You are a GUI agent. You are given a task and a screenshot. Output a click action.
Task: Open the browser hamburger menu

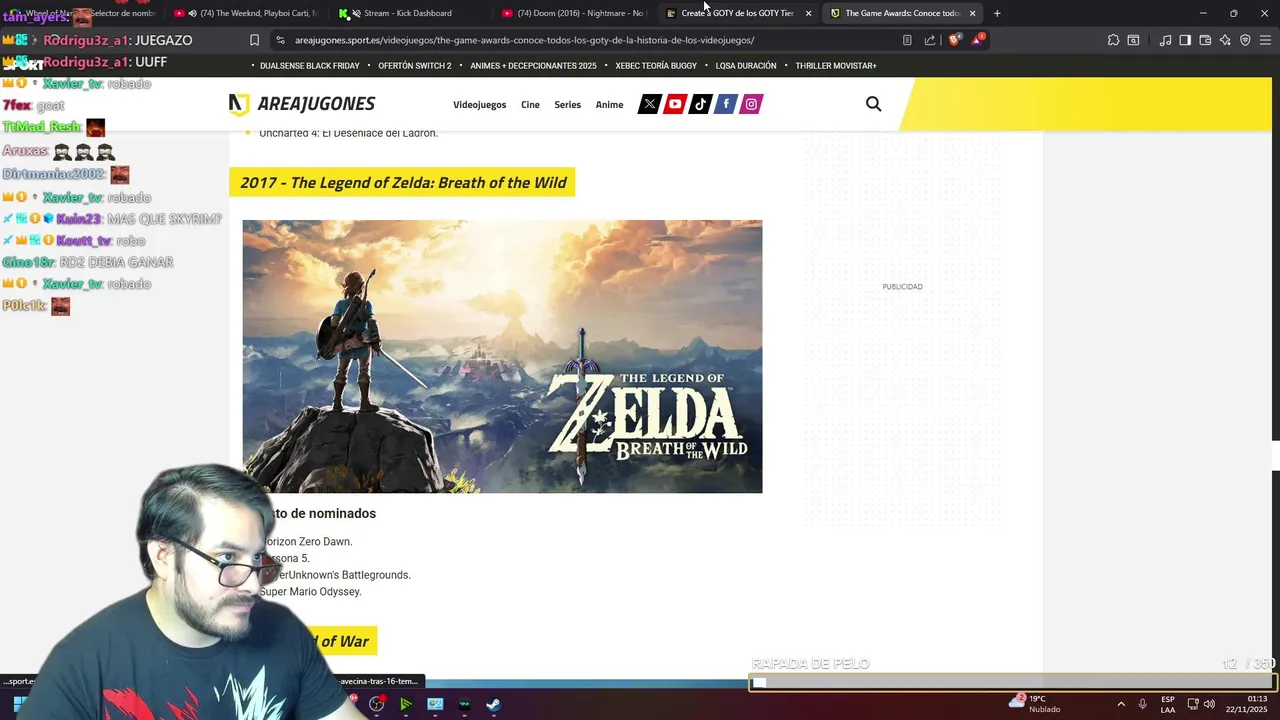(x=1266, y=40)
